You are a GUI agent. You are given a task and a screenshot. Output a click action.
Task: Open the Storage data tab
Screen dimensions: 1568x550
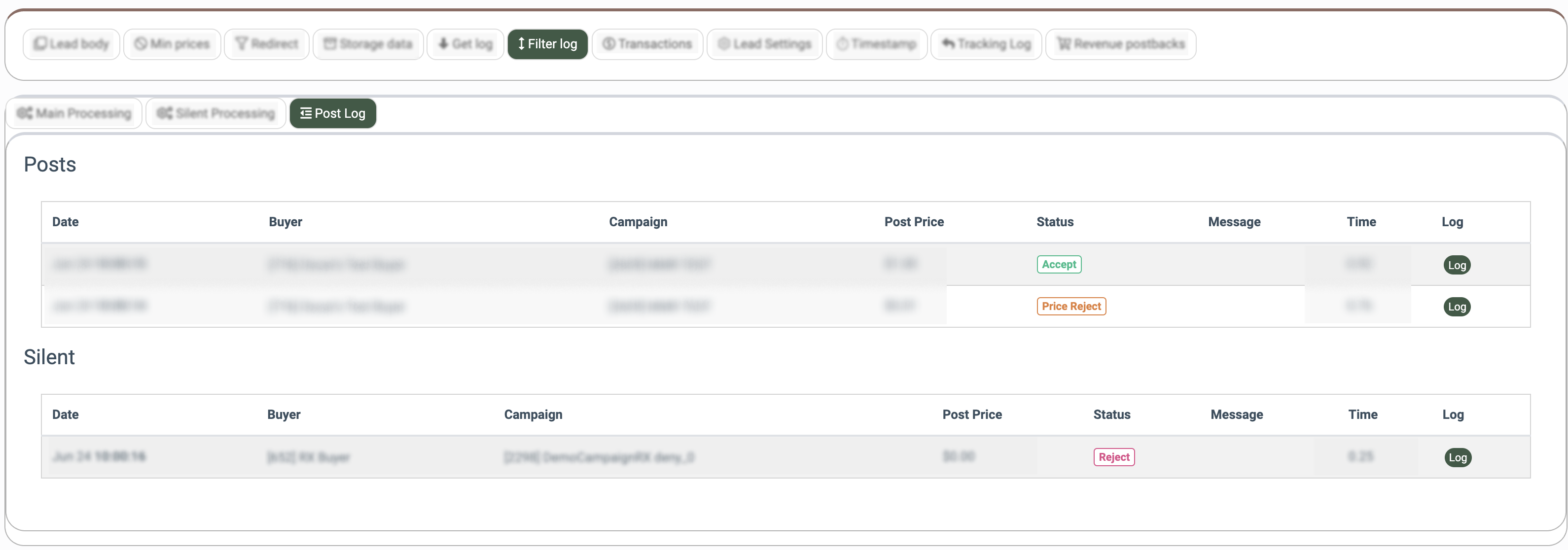(x=368, y=44)
